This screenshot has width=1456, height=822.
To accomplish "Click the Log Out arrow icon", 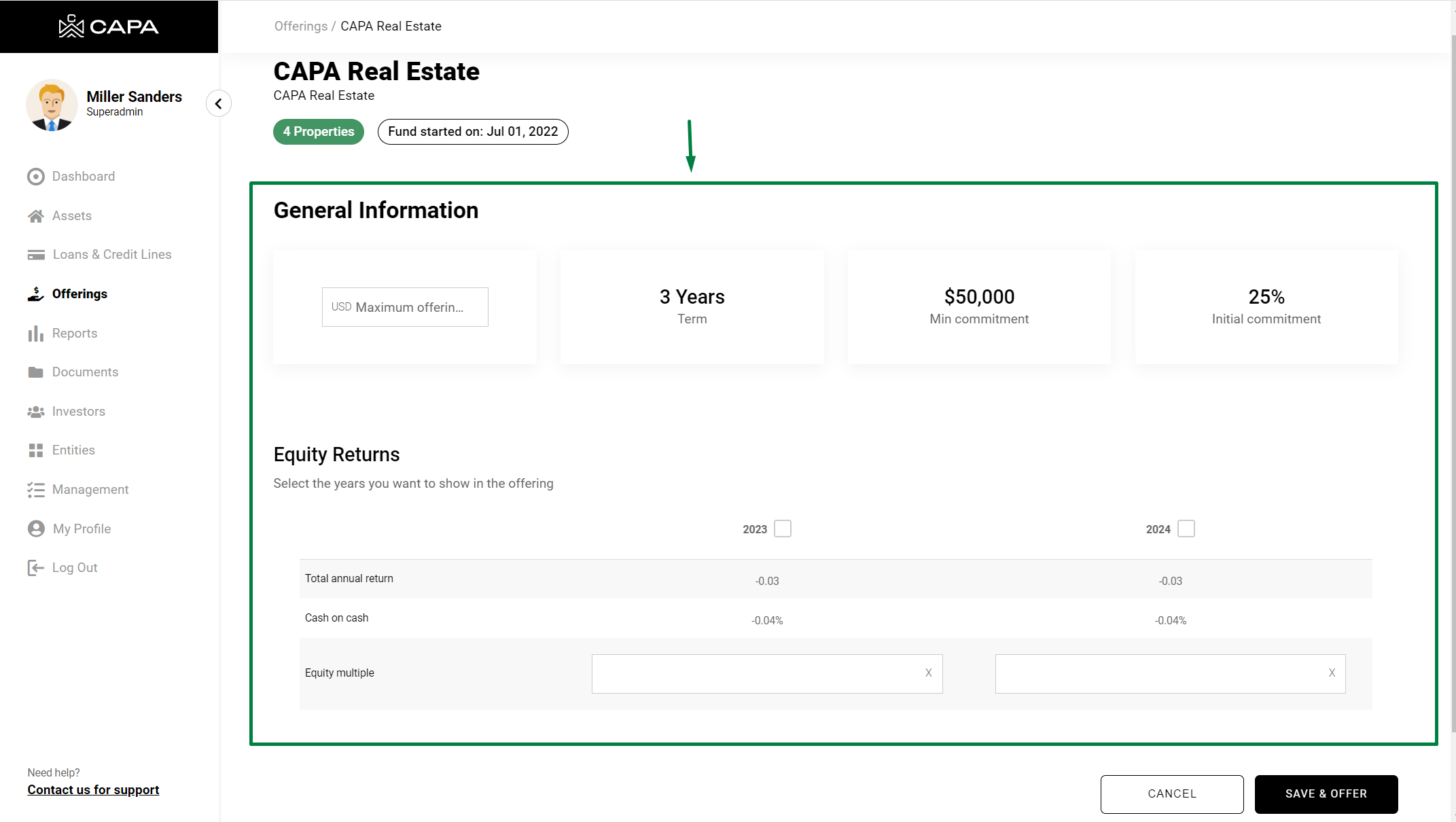I will click(36, 568).
